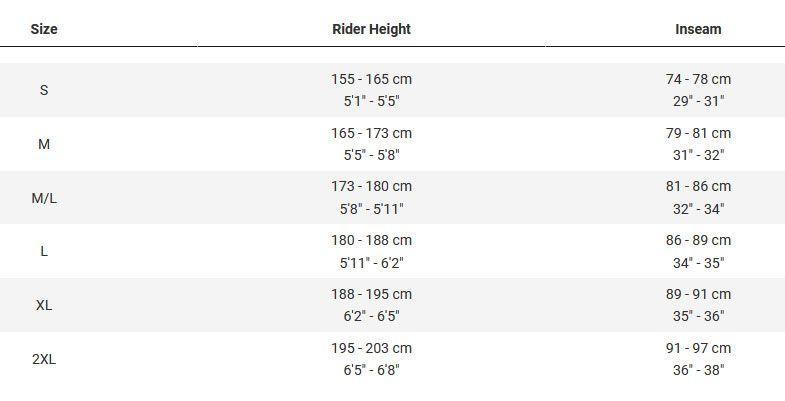785x401 pixels.
Task: Click the 188 - 195 cm rider height
Action: [x=371, y=295]
